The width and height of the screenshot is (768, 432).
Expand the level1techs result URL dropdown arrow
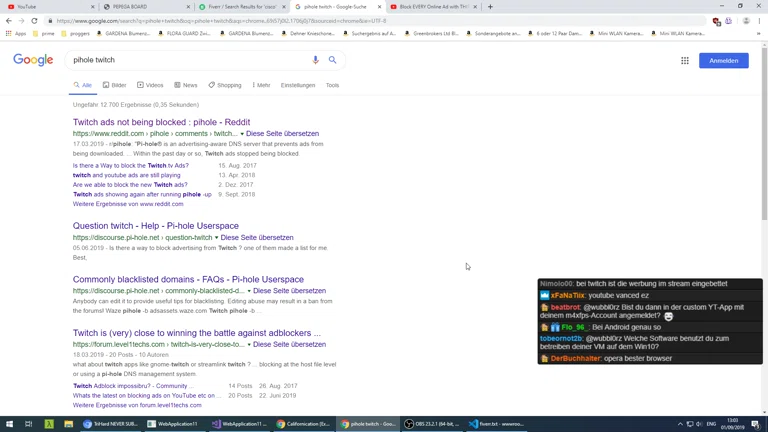click(249, 344)
